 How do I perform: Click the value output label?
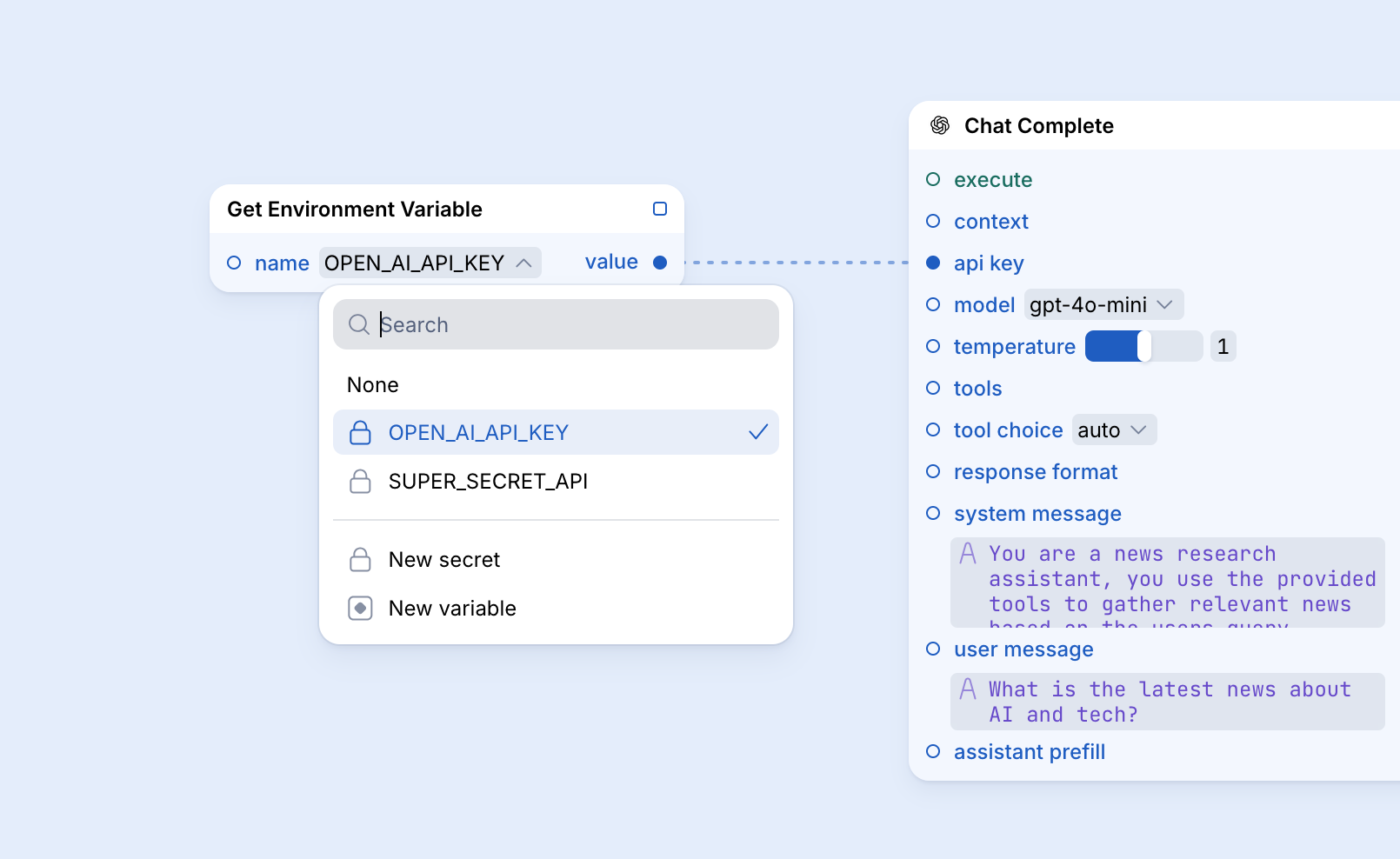[x=611, y=262]
